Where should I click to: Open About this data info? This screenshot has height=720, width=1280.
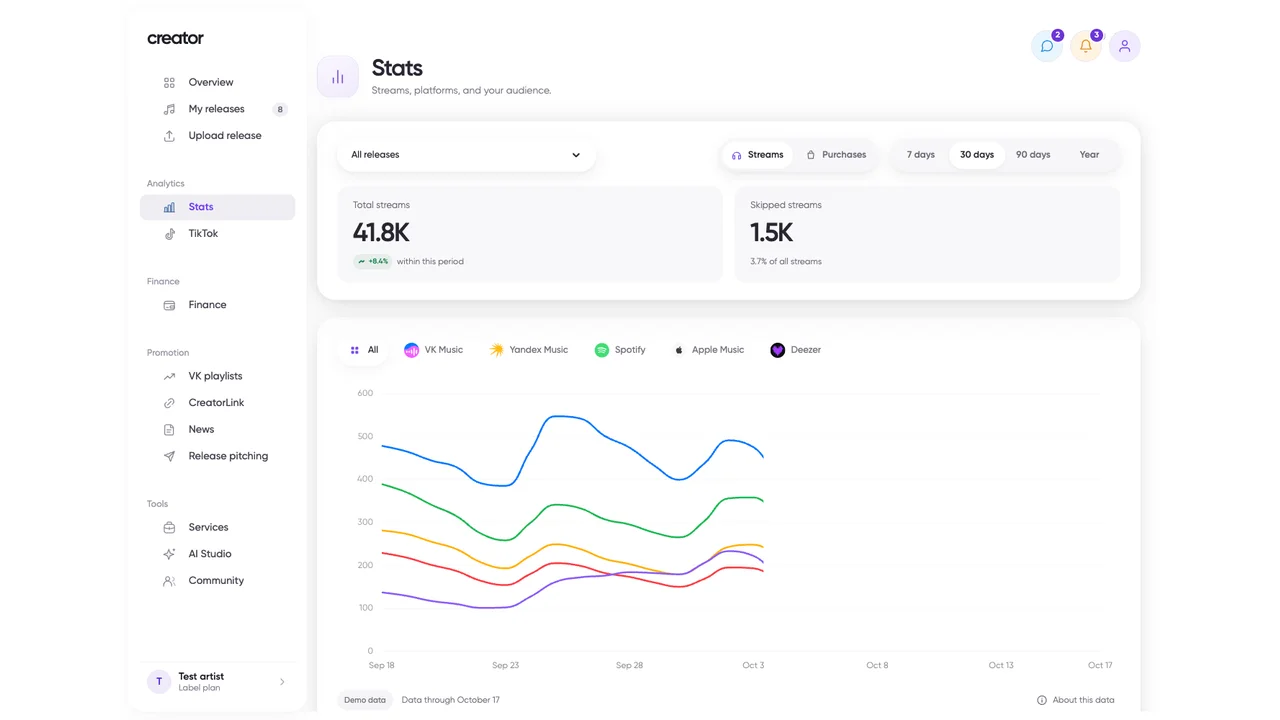pyautogui.click(x=1075, y=700)
